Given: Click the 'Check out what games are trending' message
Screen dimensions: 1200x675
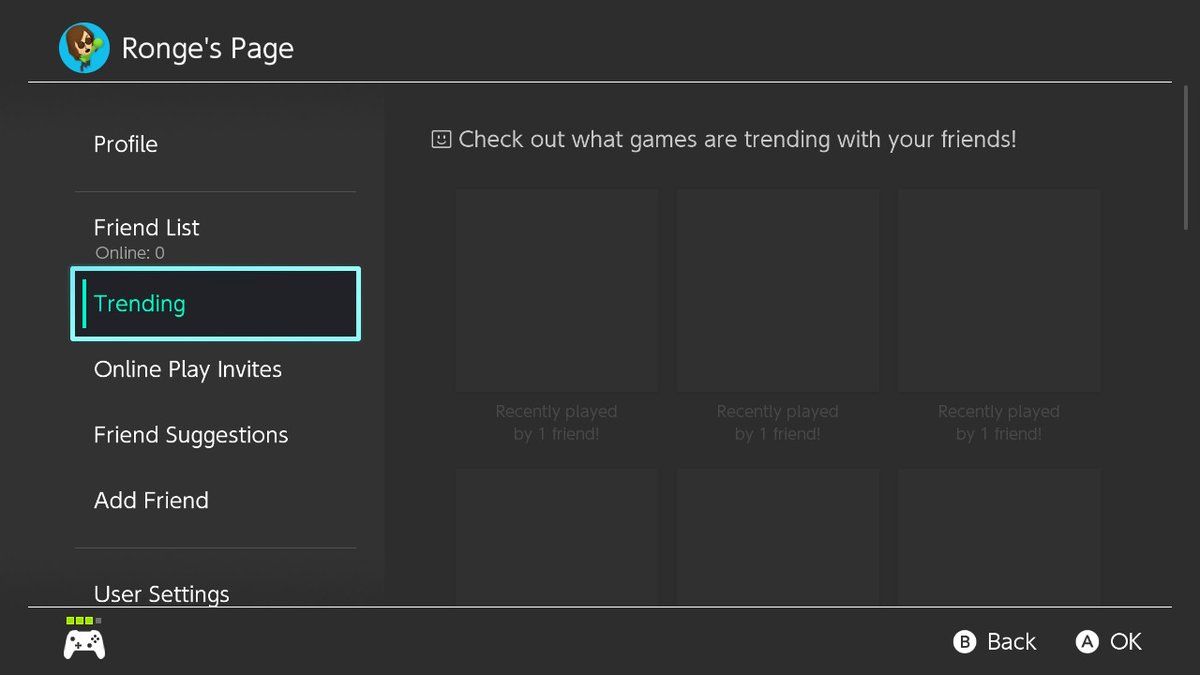Looking at the screenshot, I should tap(737, 139).
